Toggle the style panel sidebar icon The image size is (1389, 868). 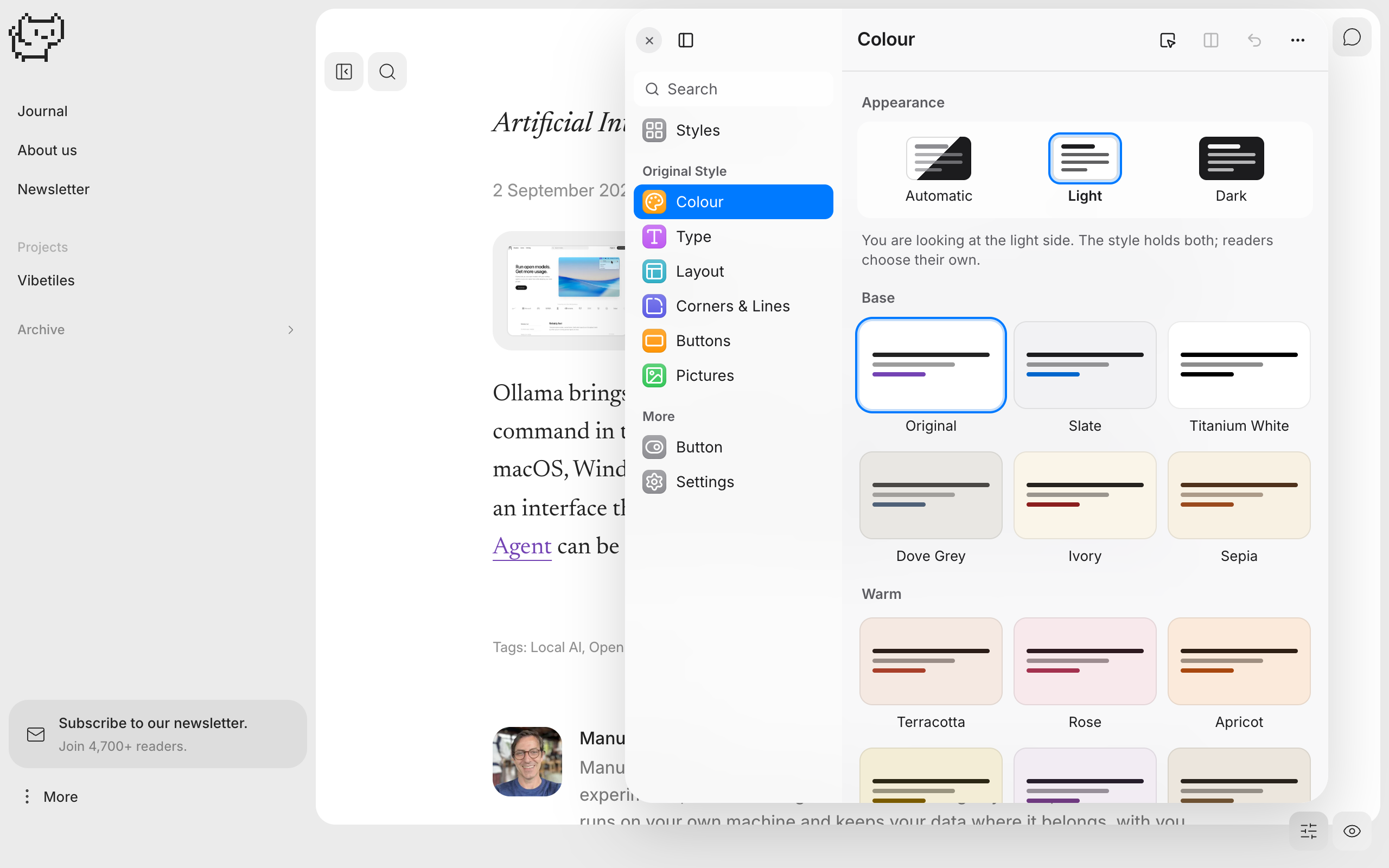point(686,40)
